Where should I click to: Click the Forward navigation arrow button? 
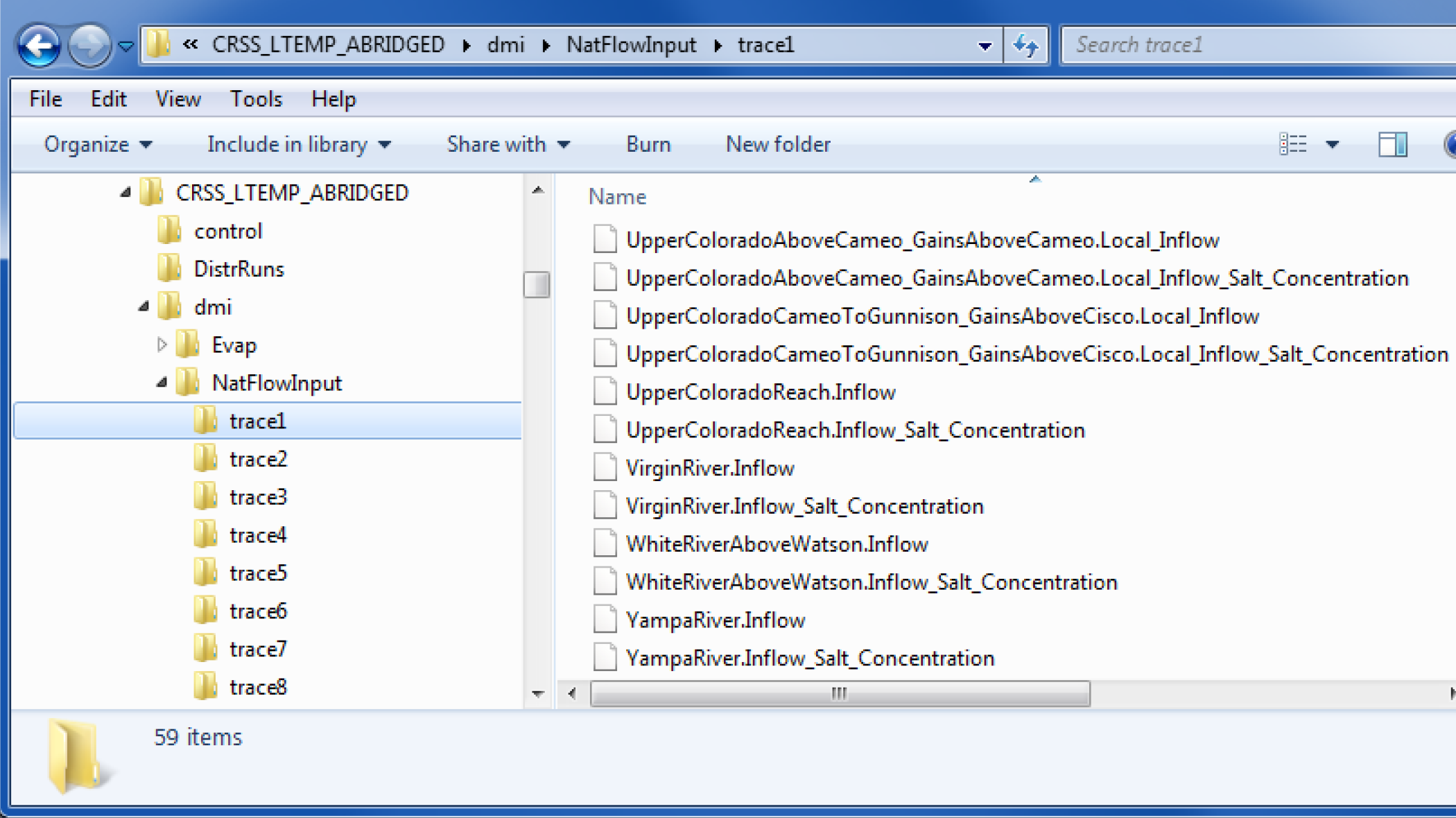point(90,46)
